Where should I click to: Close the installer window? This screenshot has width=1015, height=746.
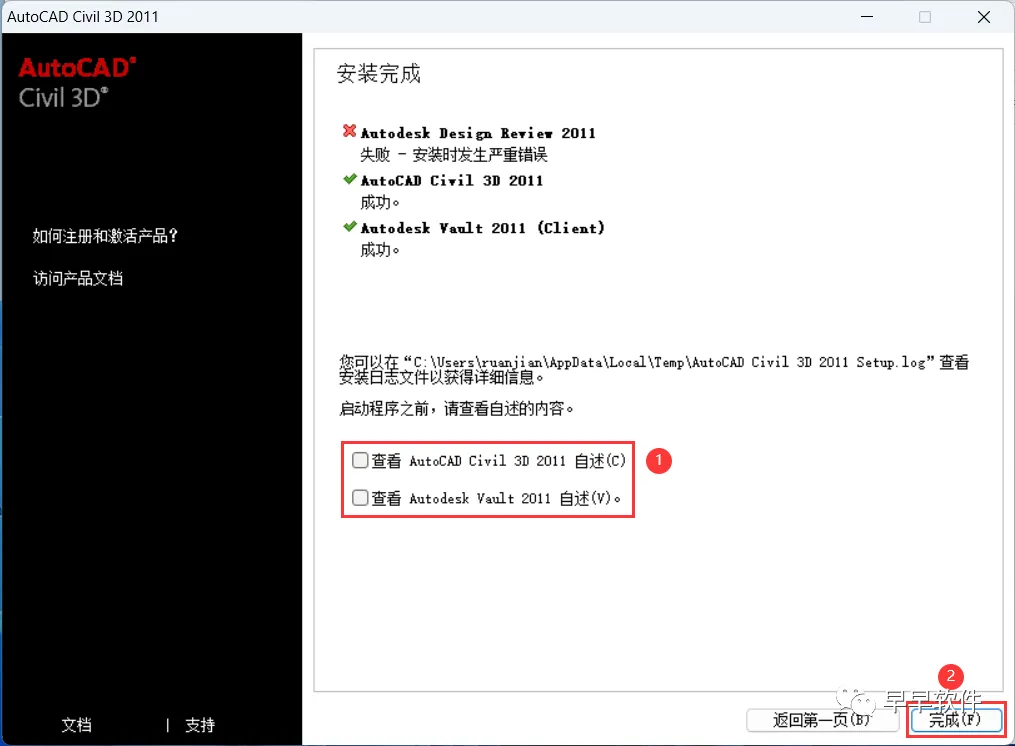point(983,17)
